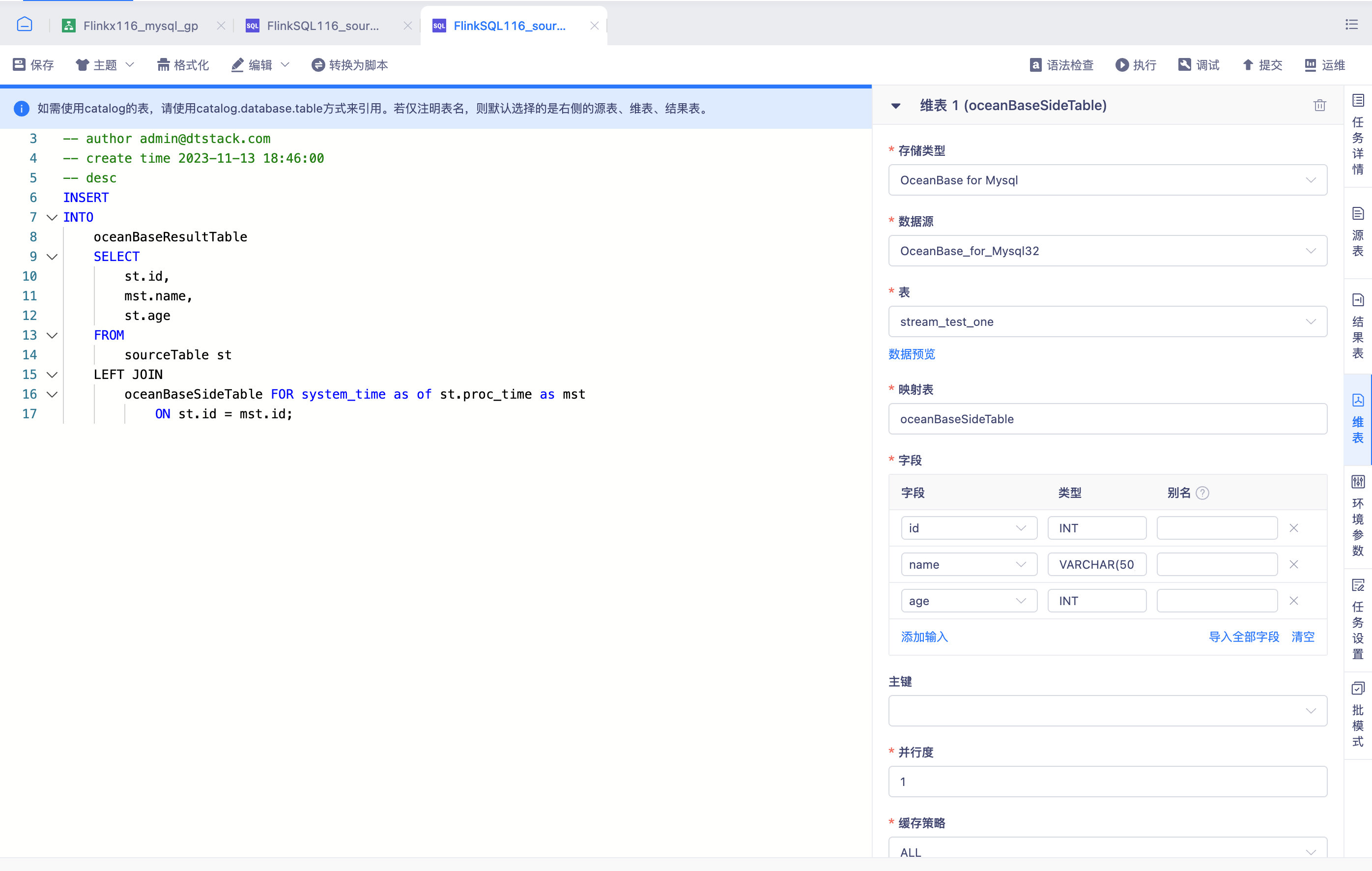1372x871 pixels.
Task: Delete 维表 1 with the trash icon
Action: 1319,106
